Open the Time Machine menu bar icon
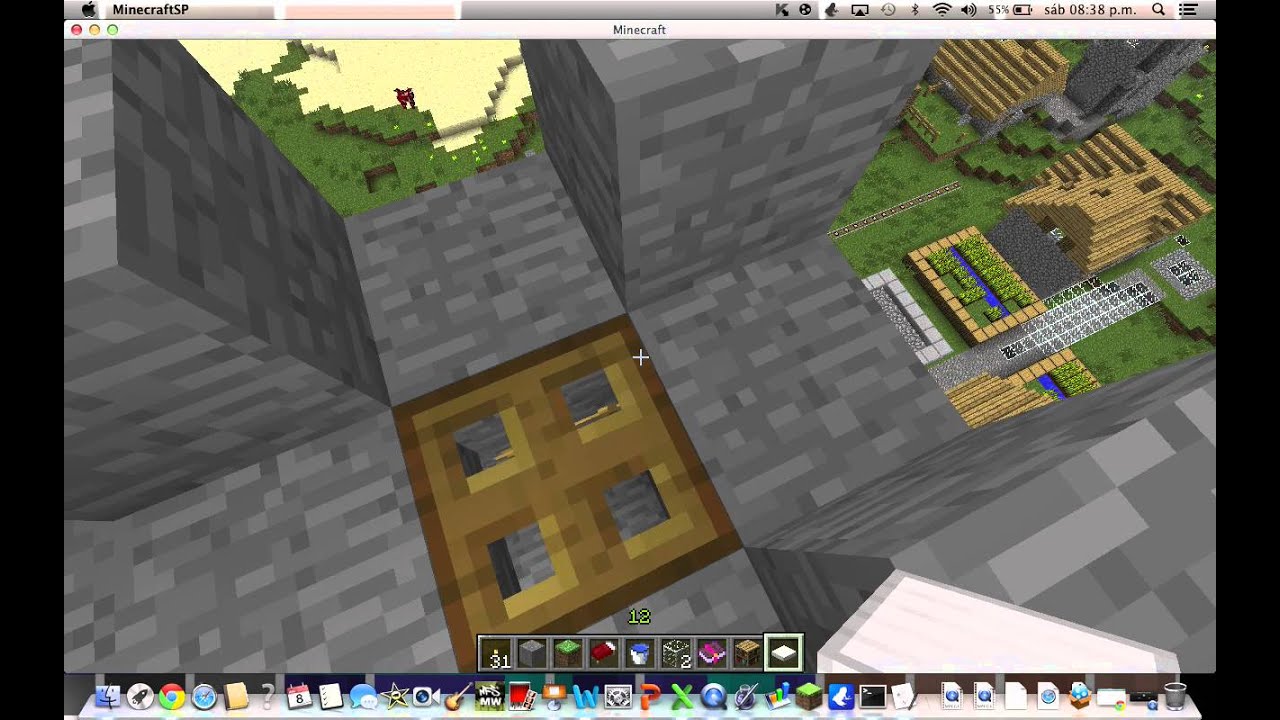The image size is (1280, 720). 887,9
